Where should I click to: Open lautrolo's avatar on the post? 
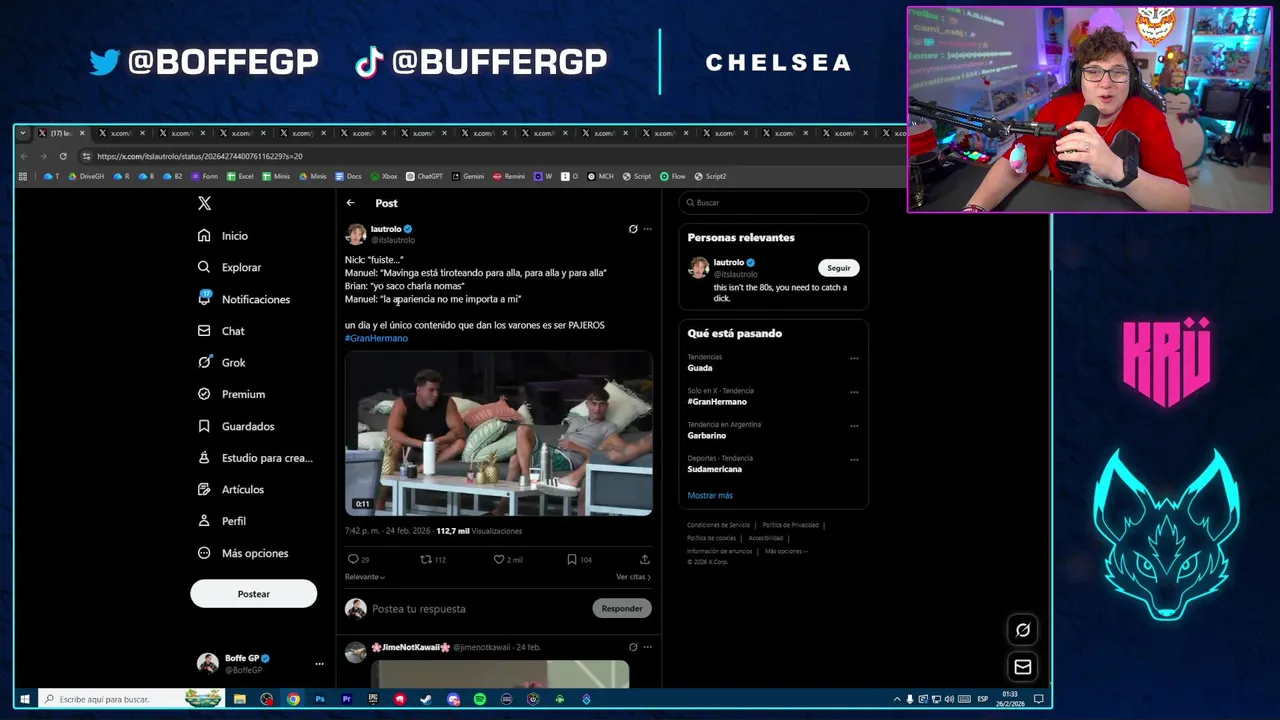[x=356, y=234]
